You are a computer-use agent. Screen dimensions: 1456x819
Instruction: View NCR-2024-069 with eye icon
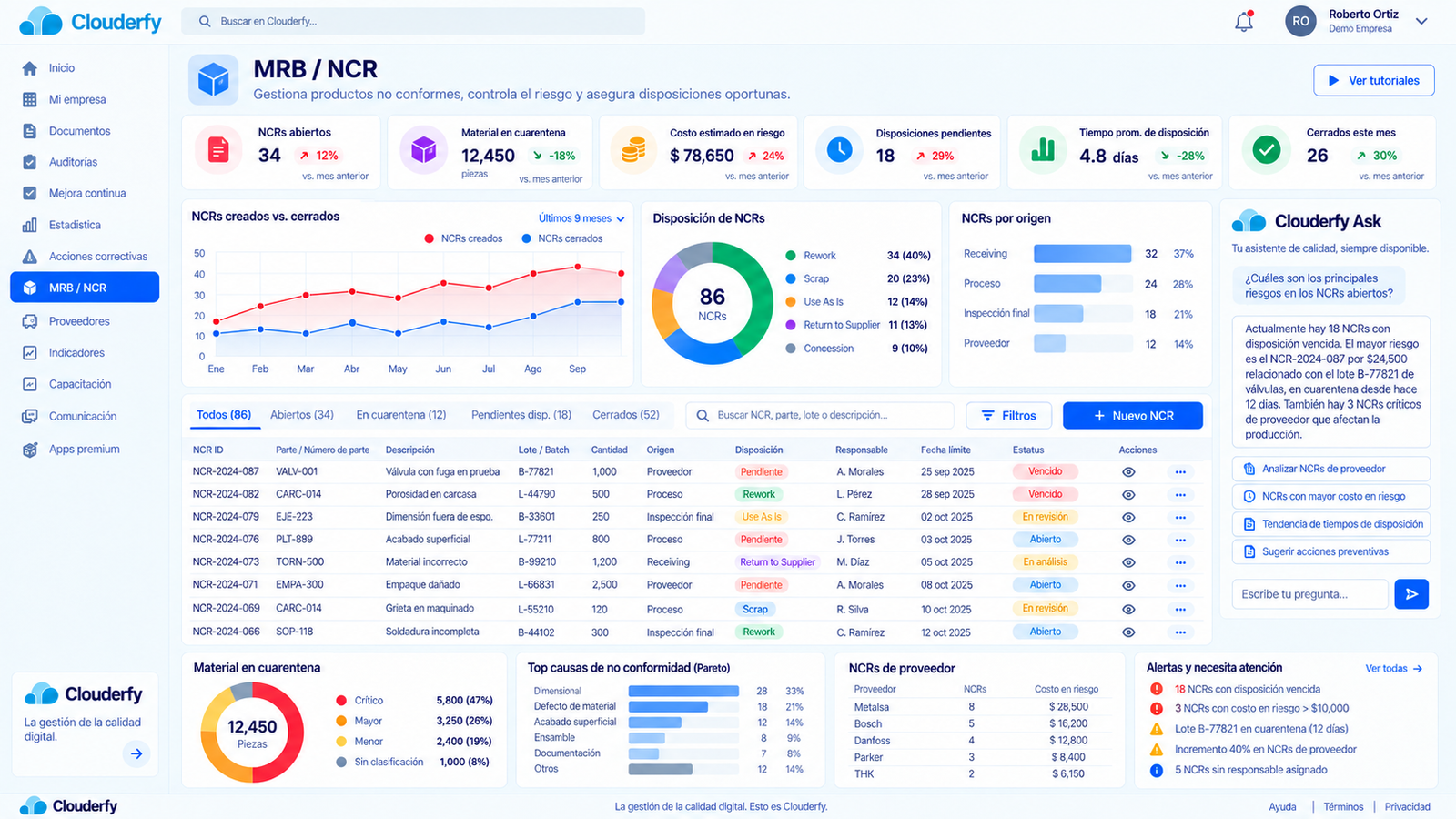(x=1128, y=610)
